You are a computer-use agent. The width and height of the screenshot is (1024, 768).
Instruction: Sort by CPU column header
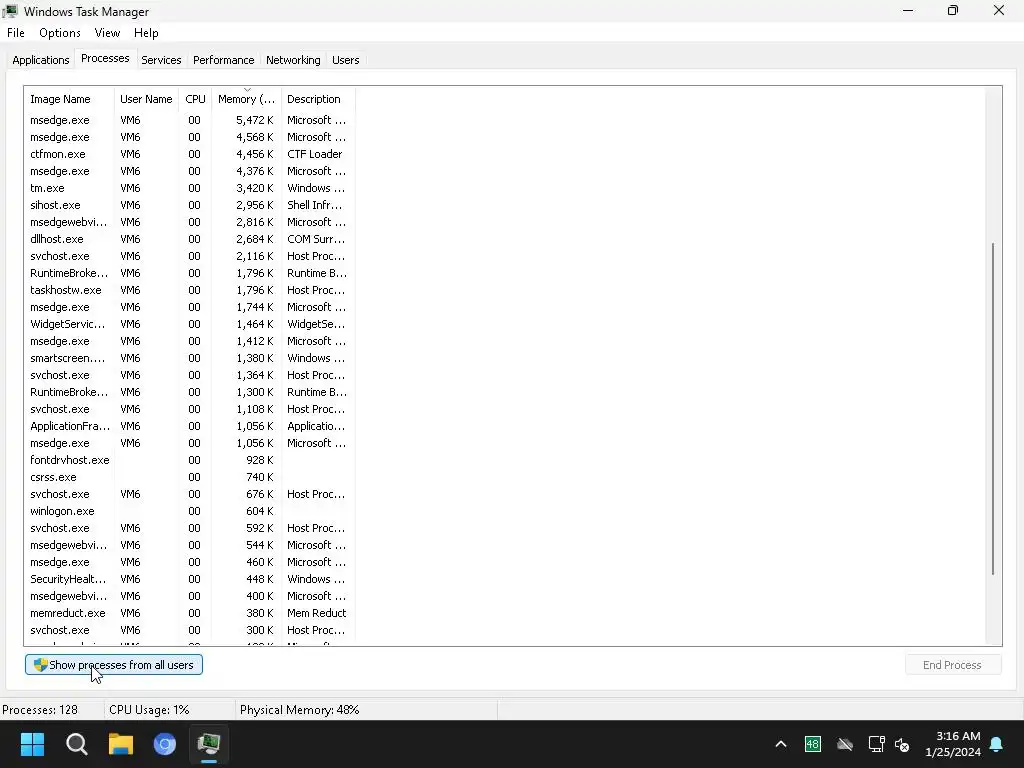[x=195, y=99]
